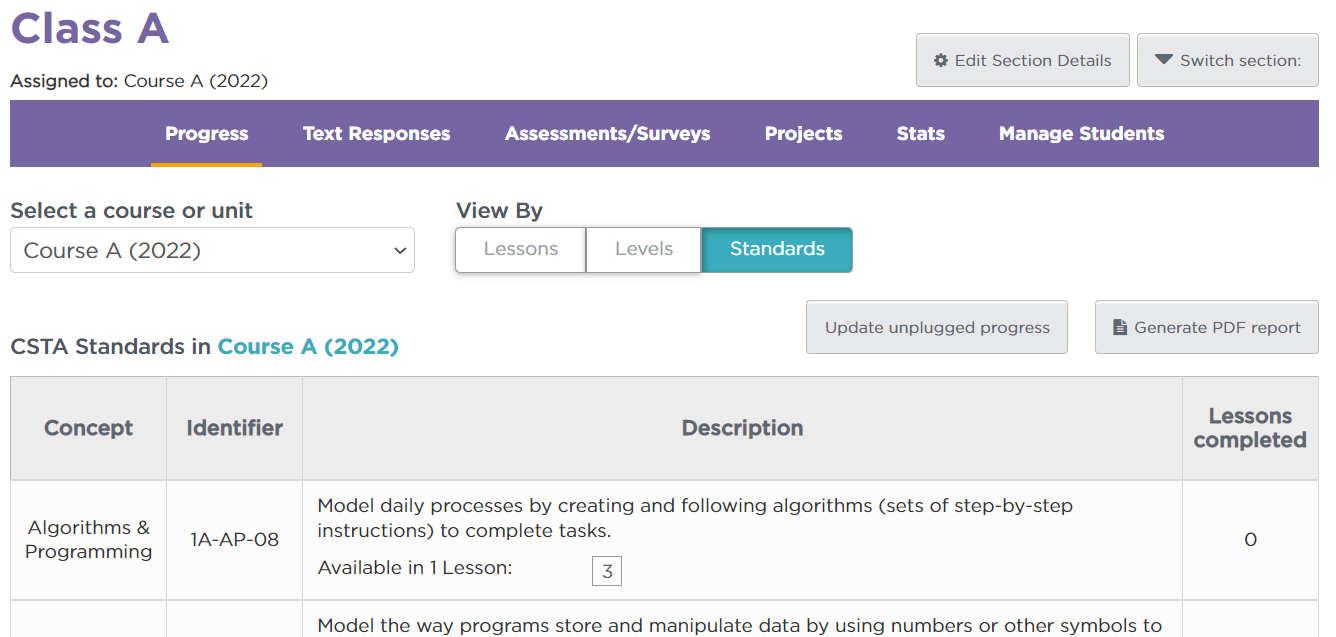1336x637 pixels.
Task: Click the Generate PDF report button
Action: pyautogui.click(x=1206, y=327)
